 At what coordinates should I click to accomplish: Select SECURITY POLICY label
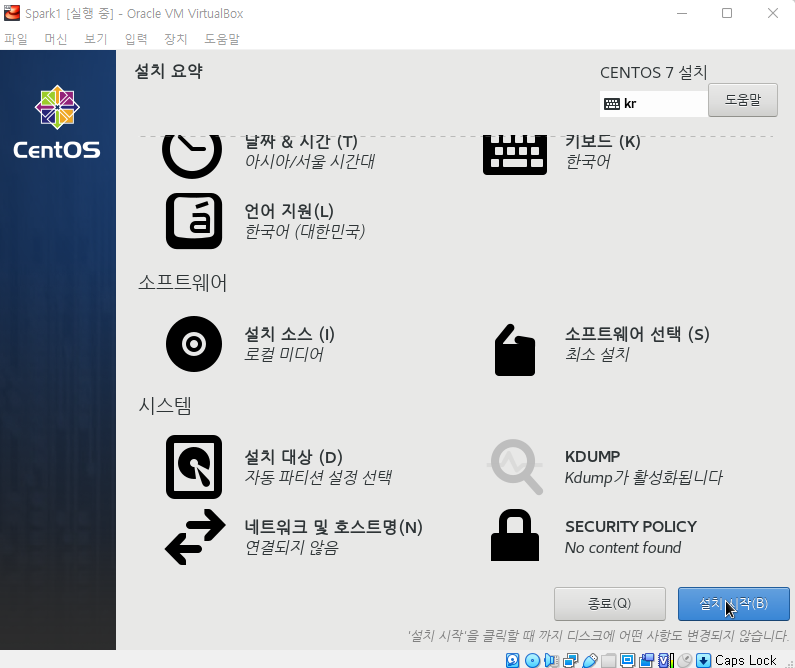click(631, 527)
